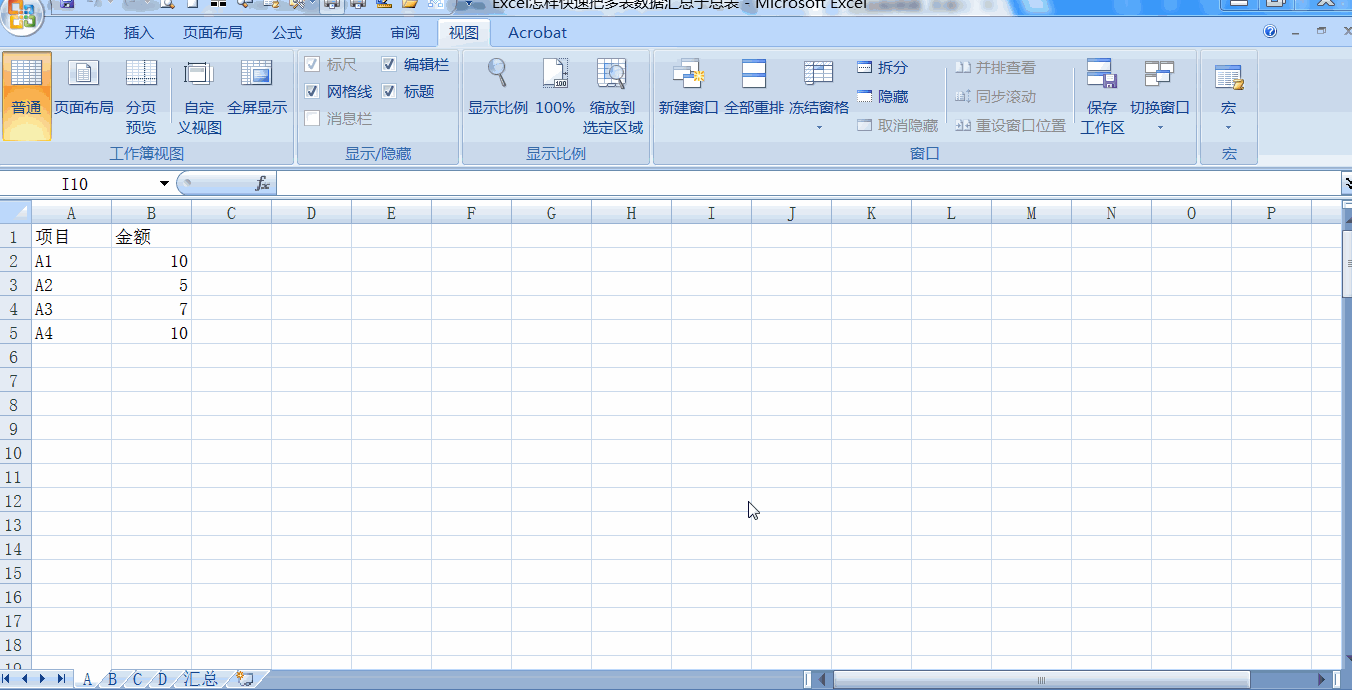This screenshot has width=1352, height=690.
Task: Click the Name Box showing I10
Action: (78, 184)
